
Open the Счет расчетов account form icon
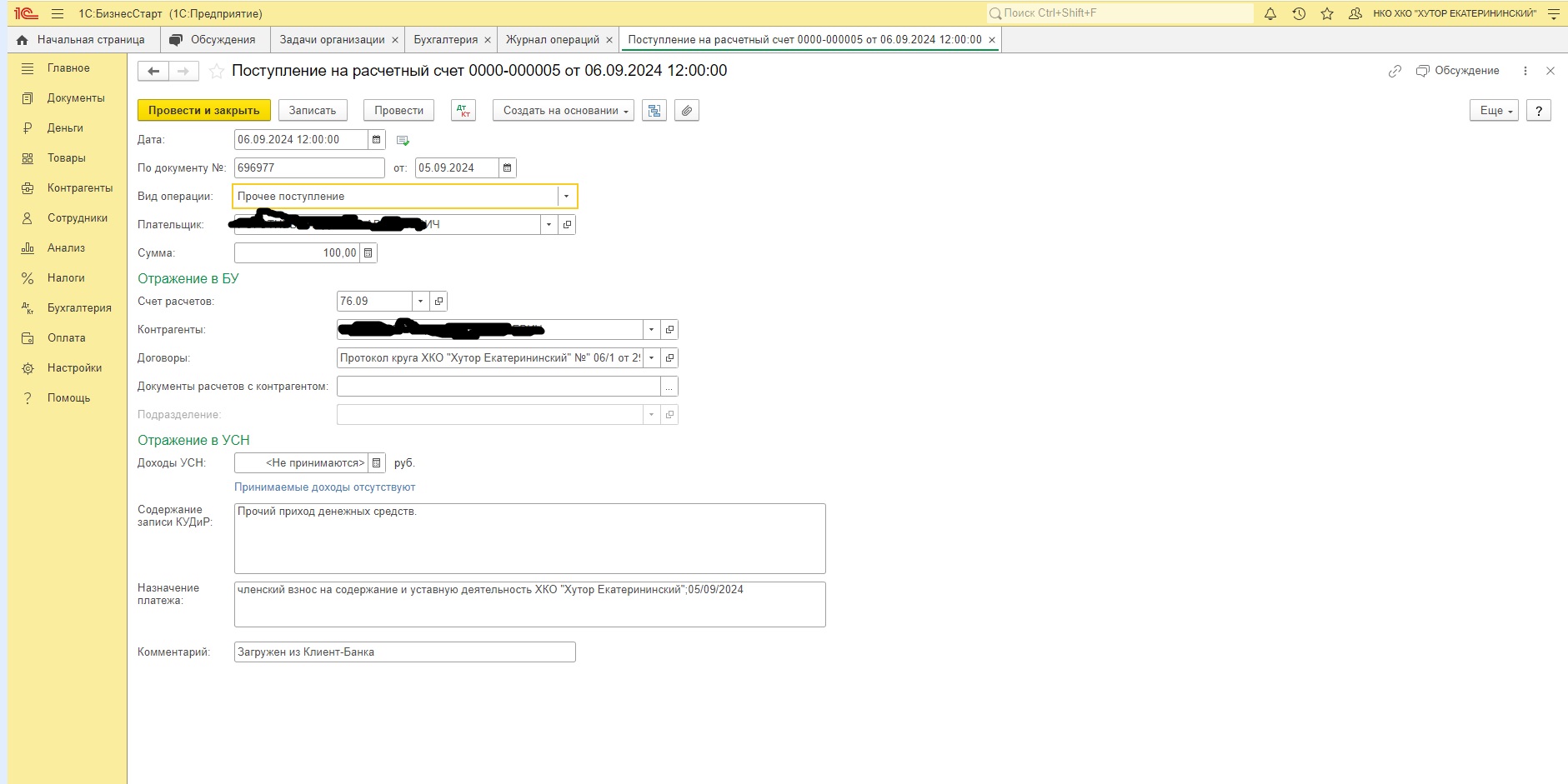438,302
